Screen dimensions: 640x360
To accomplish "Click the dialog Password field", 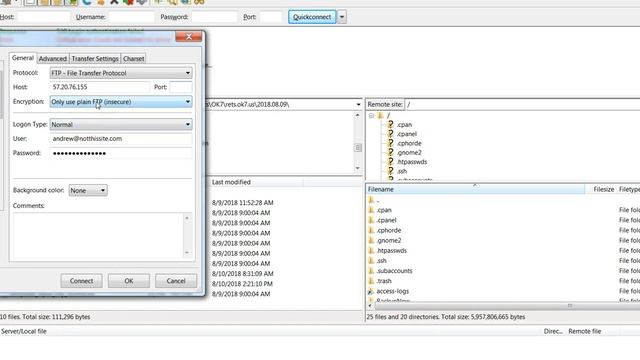I will tap(121, 153).
